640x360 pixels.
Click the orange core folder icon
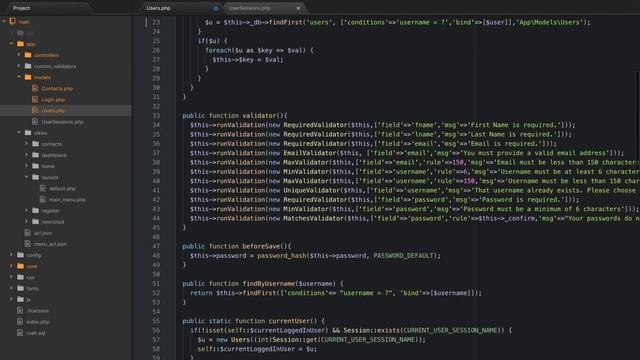20,266
